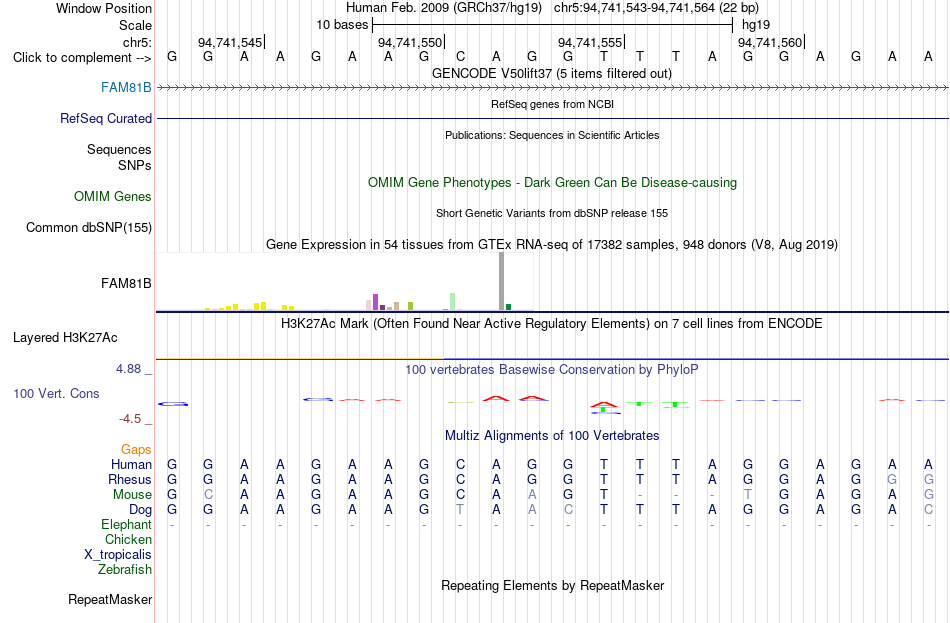Viewport: 950px width, 623px height.
Task: Select the Zebrafish species row label
Action: tap(125, 569)
